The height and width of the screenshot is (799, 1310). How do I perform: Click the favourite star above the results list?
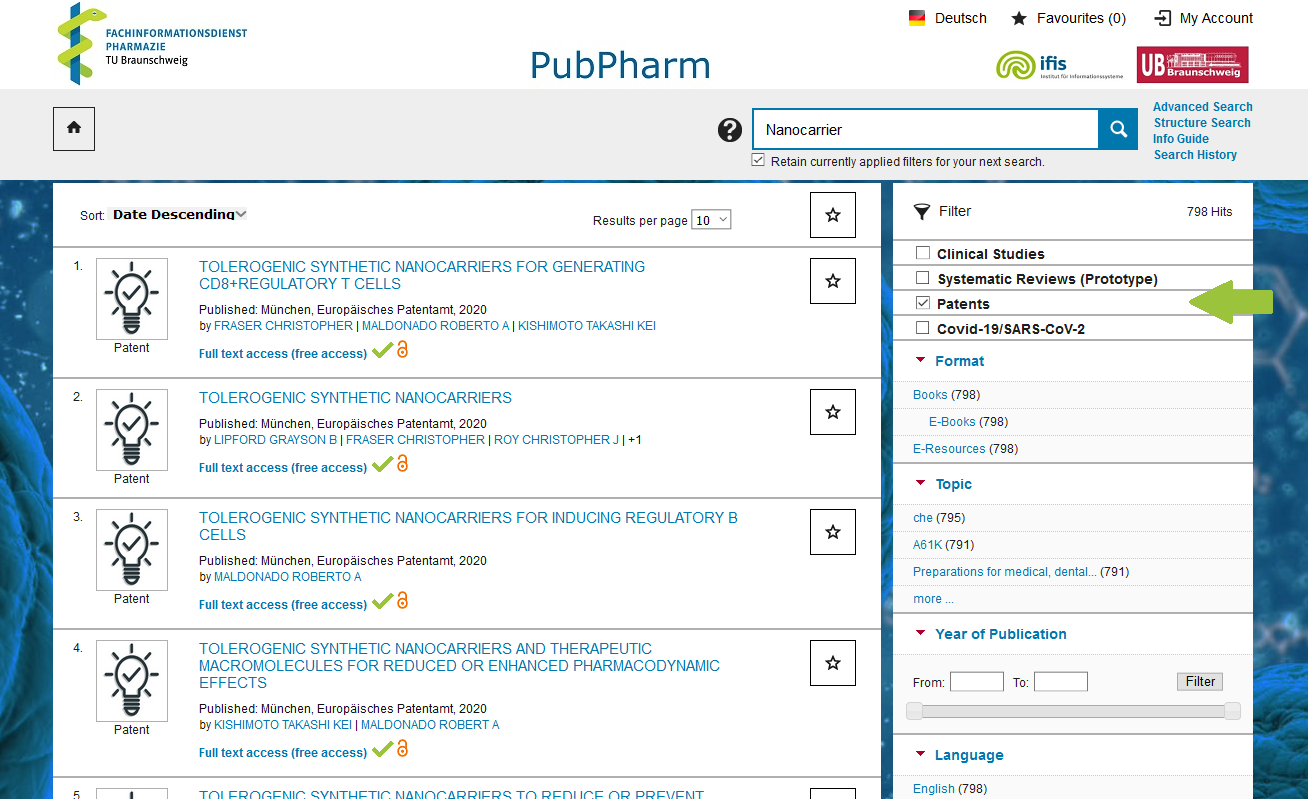pos(832,215)
